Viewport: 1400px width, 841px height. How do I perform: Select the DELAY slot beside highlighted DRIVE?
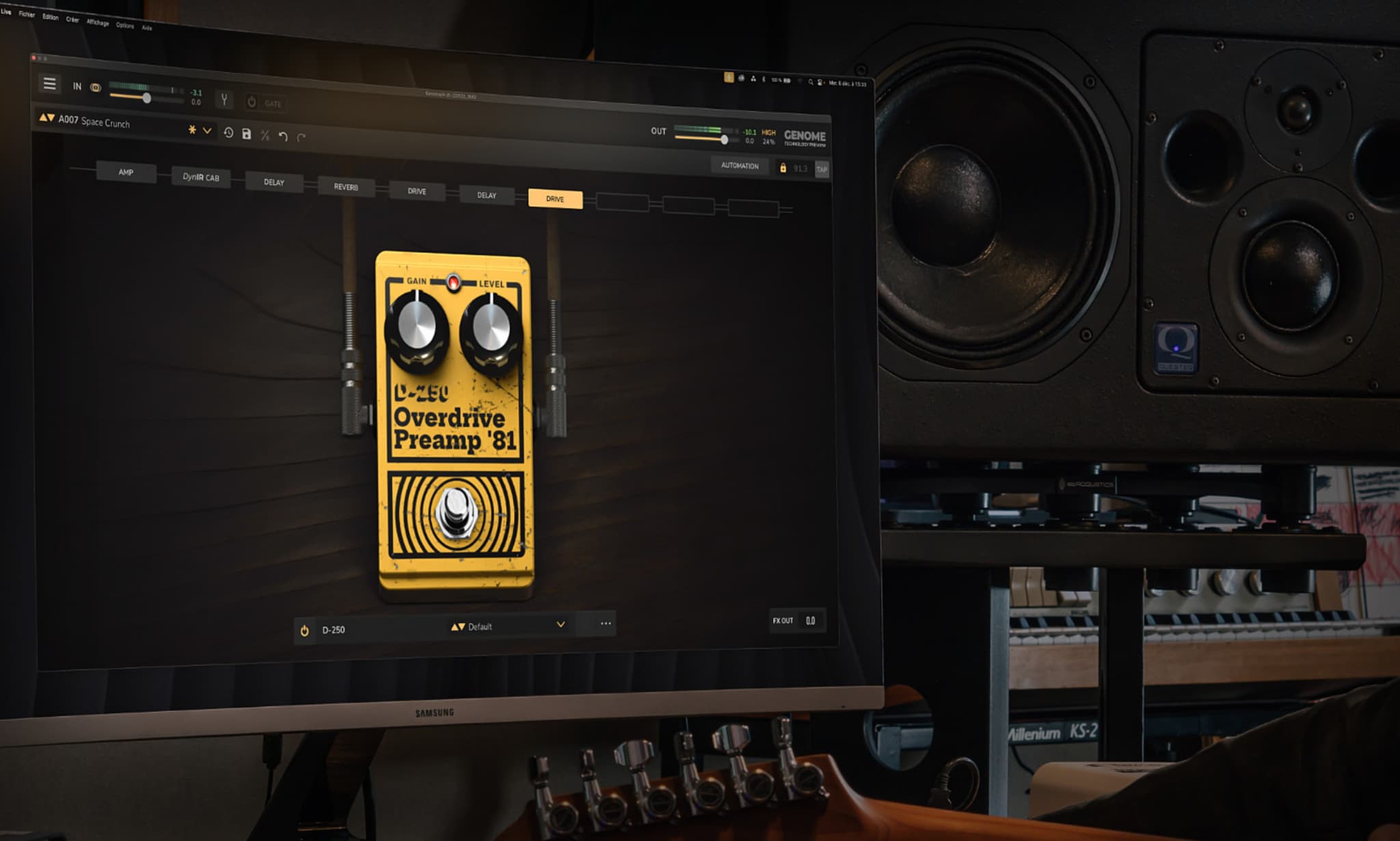487,195
